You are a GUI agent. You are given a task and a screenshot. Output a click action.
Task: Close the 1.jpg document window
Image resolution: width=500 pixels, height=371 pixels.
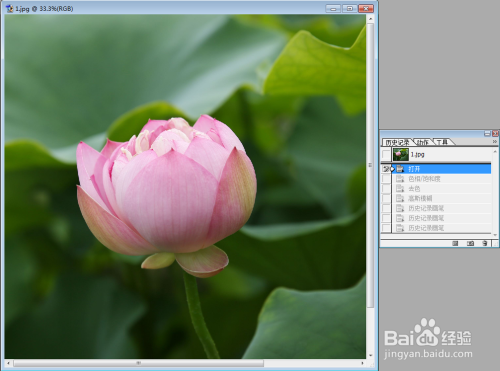(366, 9)
